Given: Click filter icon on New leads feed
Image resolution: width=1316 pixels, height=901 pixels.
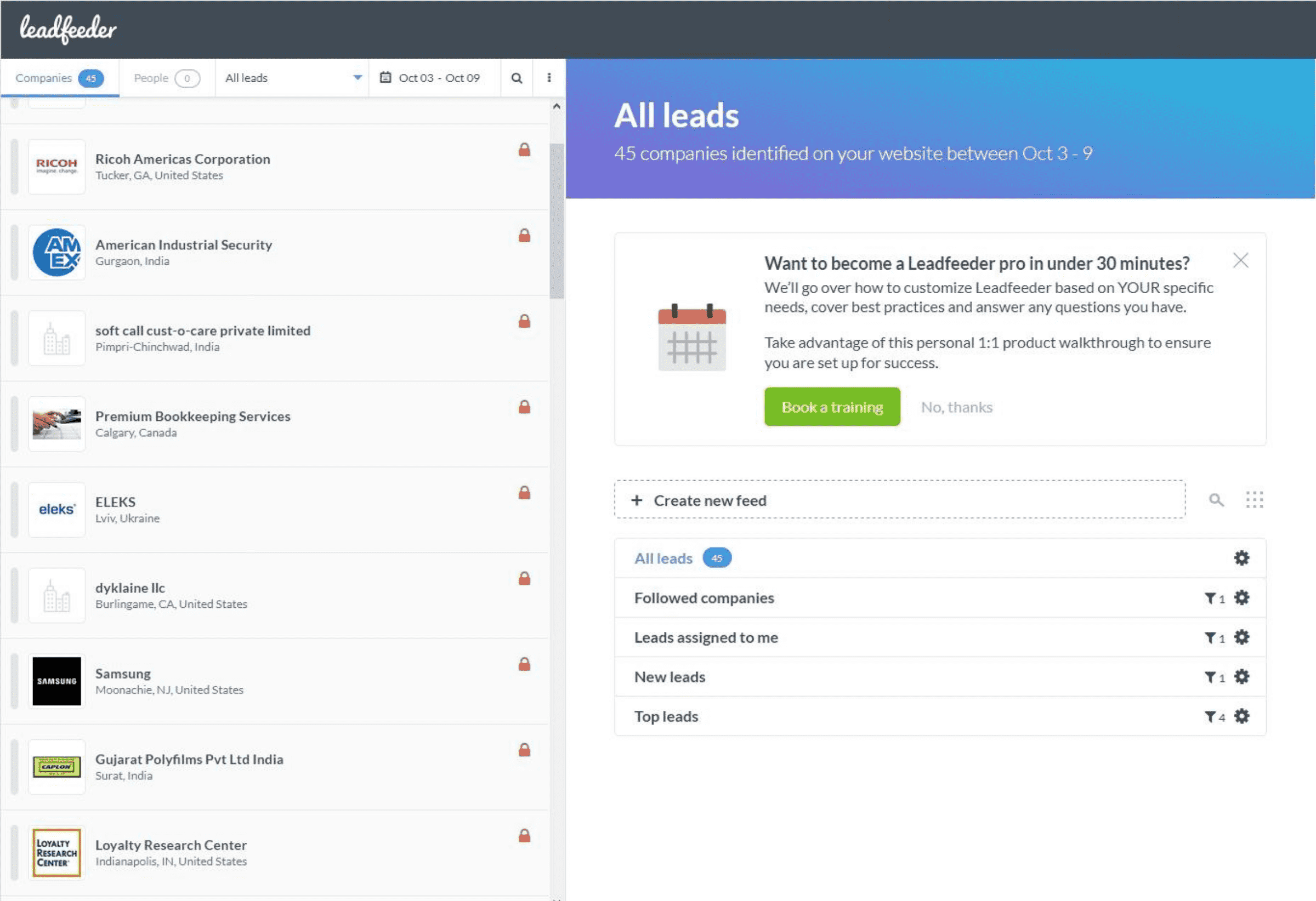Looking at the screenshot, I should click(x=1210, y=677).
